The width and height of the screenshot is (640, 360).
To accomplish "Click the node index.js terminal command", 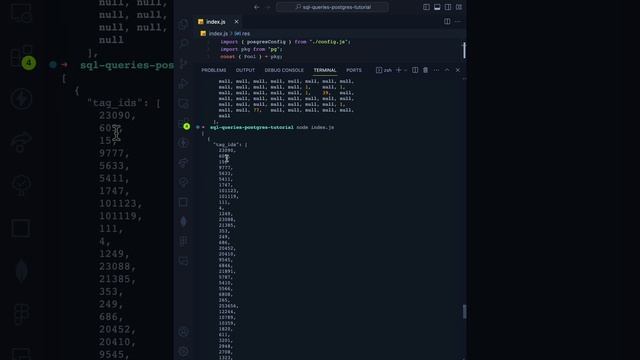I will coord(315,127).
